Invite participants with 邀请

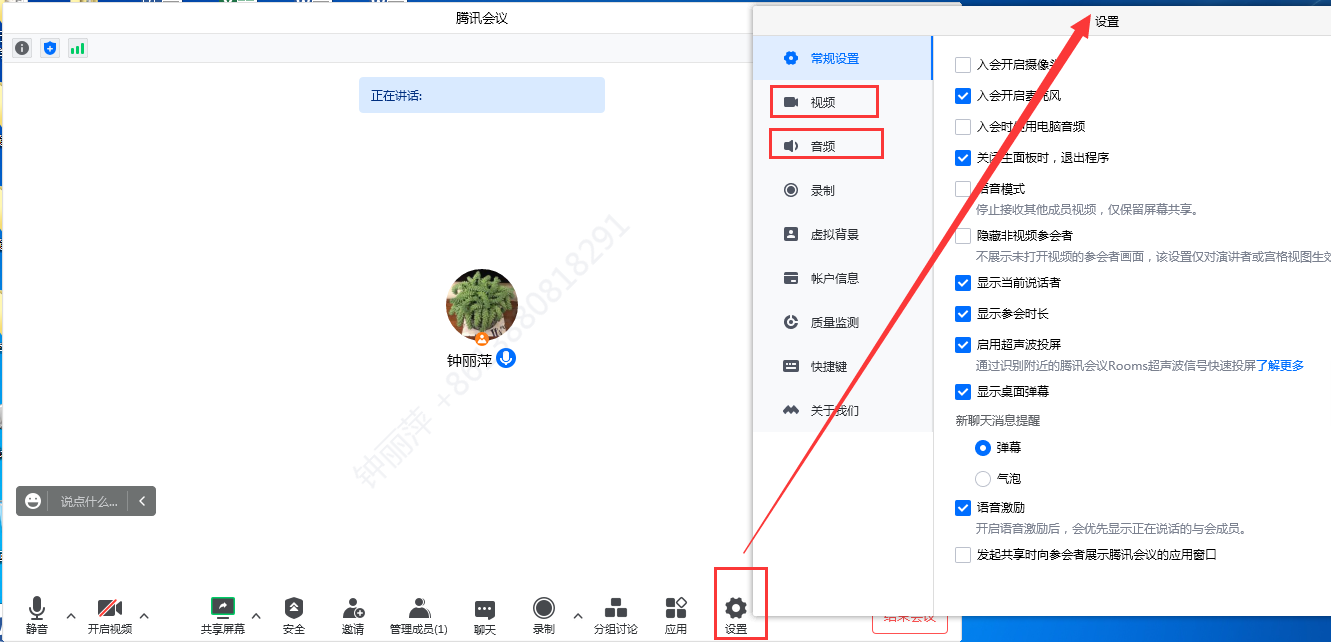(353, 616)
